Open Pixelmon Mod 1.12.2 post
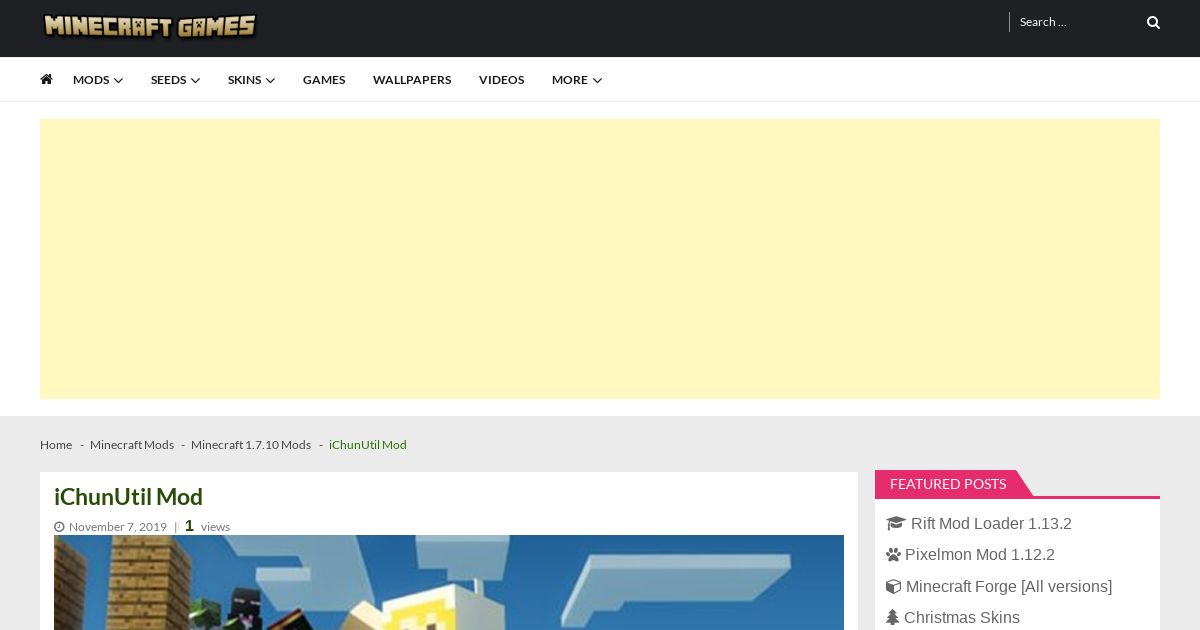1200x630 pixels. (x=980, y=555)
